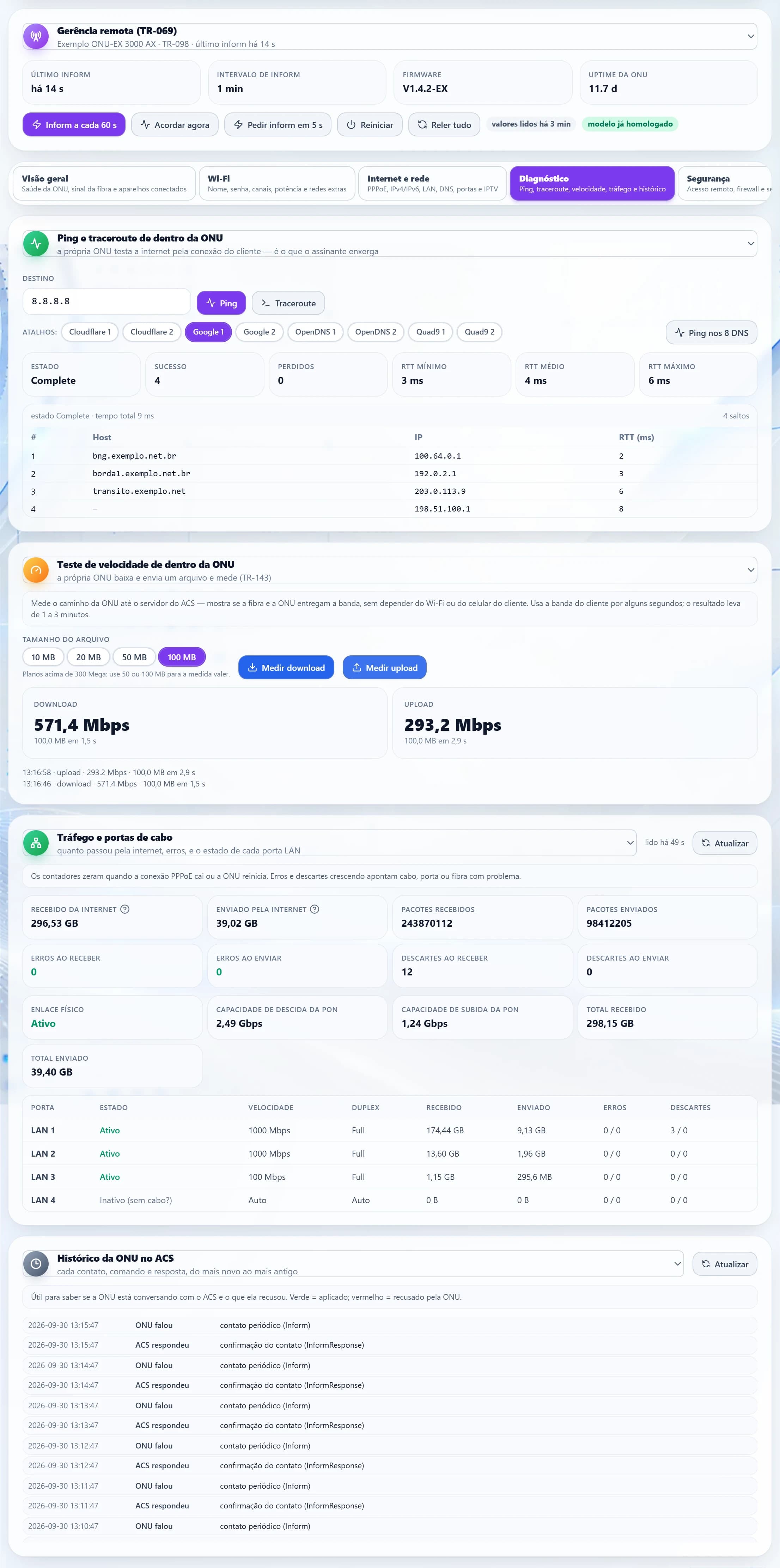Click the LAN 4 row label

point(43,1200)
